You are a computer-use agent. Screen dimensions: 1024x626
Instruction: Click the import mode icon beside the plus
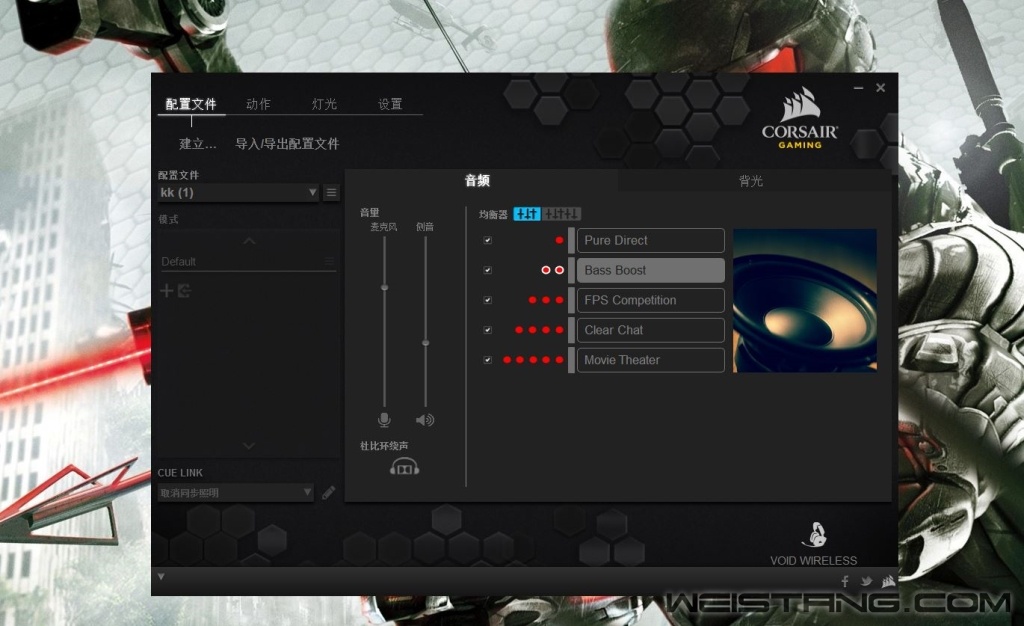184,290
